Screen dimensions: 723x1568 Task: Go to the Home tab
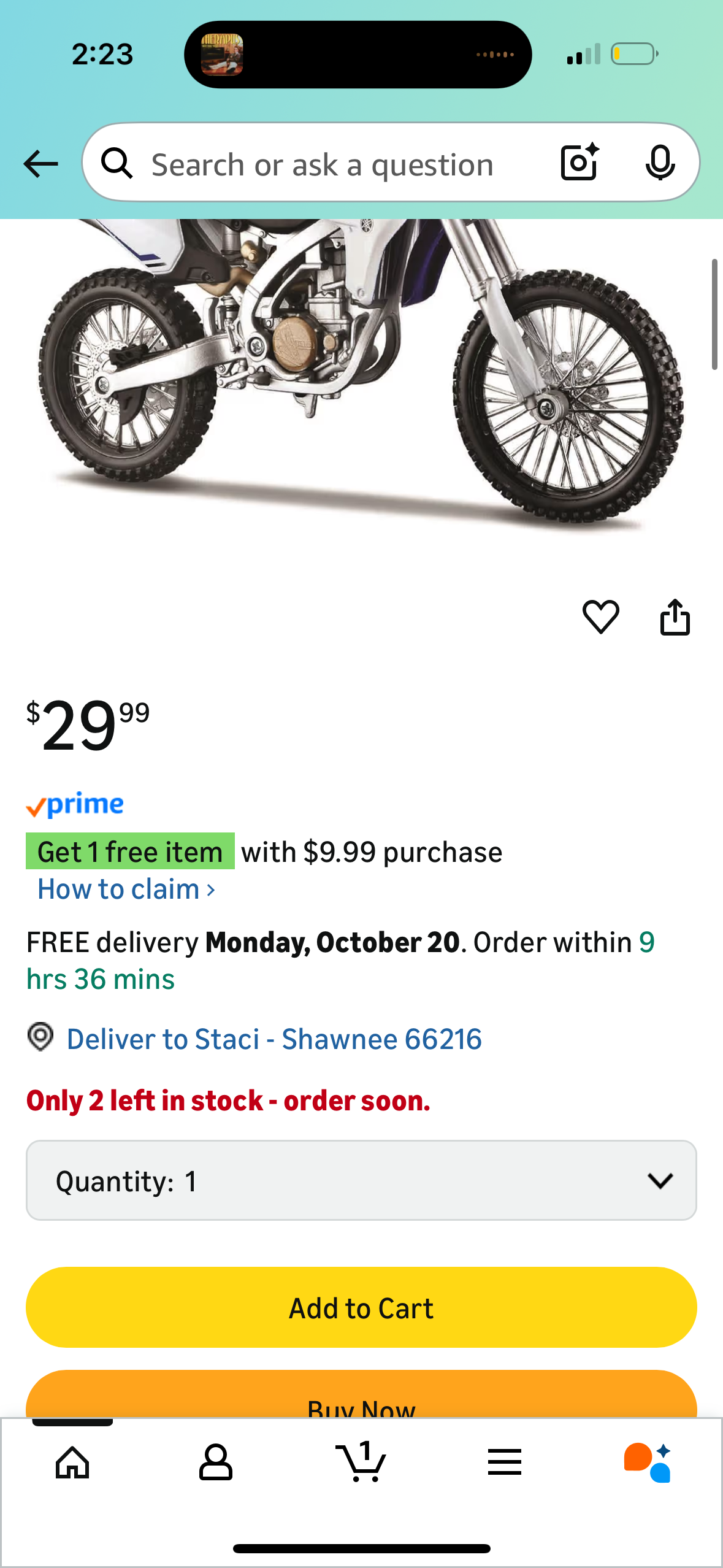click(x=72, y=1462)
